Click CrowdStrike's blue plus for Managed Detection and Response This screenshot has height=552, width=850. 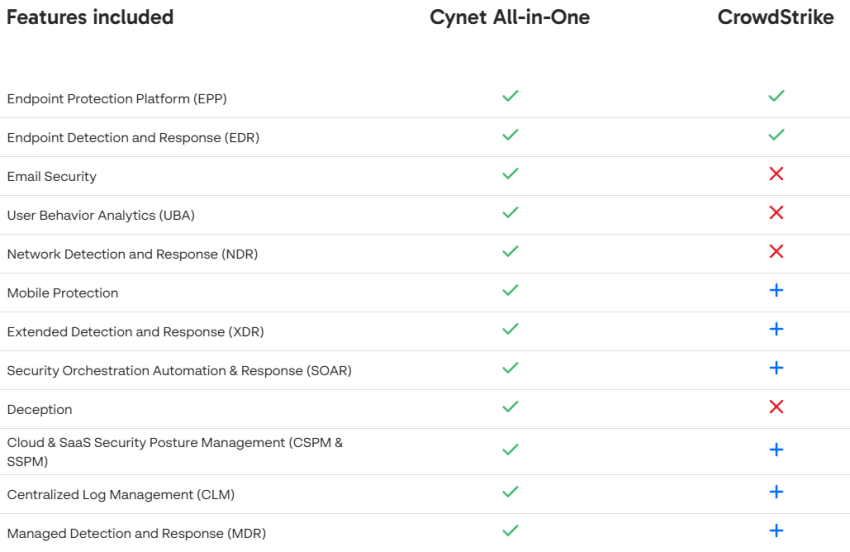tap(776, 531)
